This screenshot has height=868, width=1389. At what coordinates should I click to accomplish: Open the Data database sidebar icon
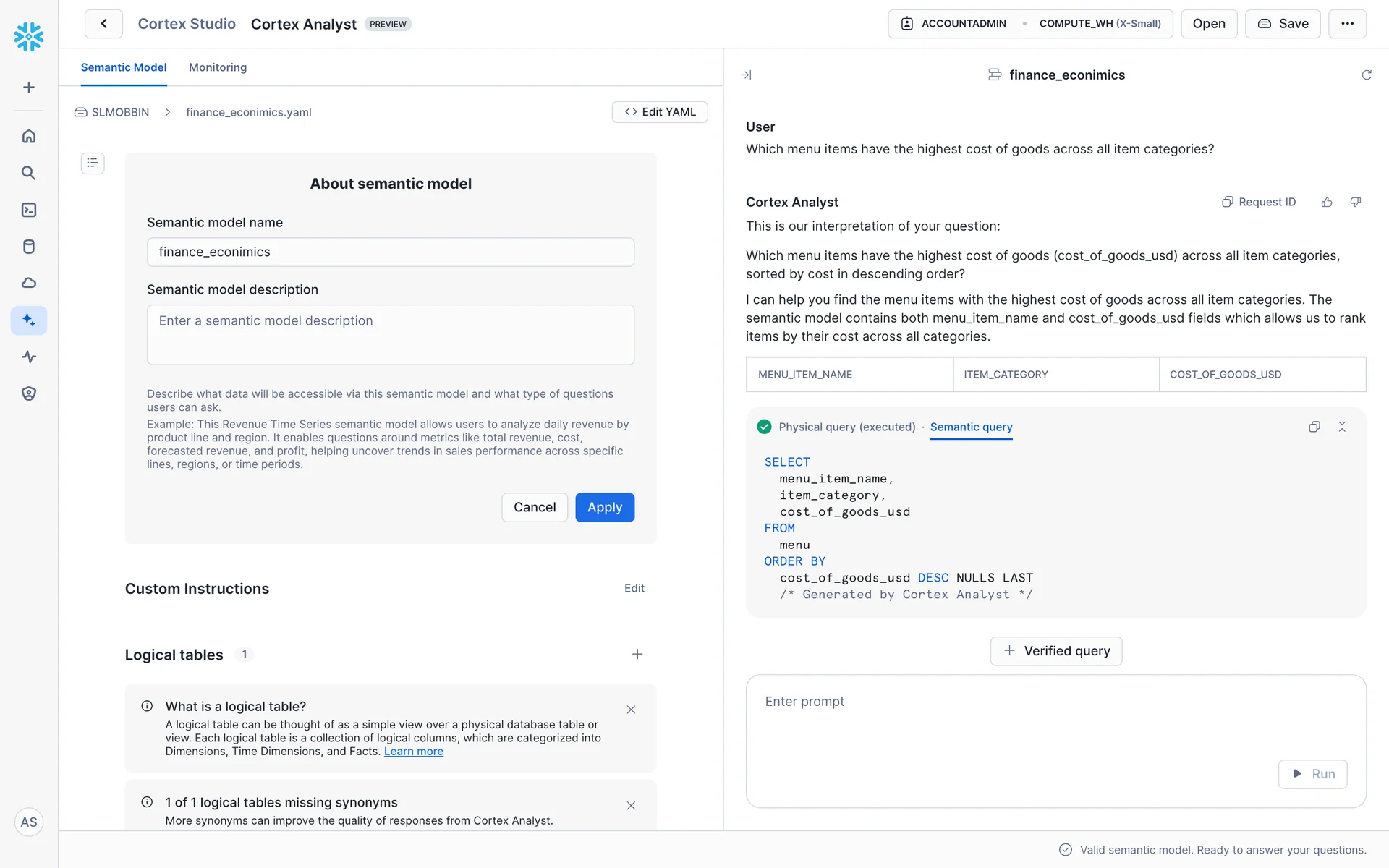coord(29,247)
